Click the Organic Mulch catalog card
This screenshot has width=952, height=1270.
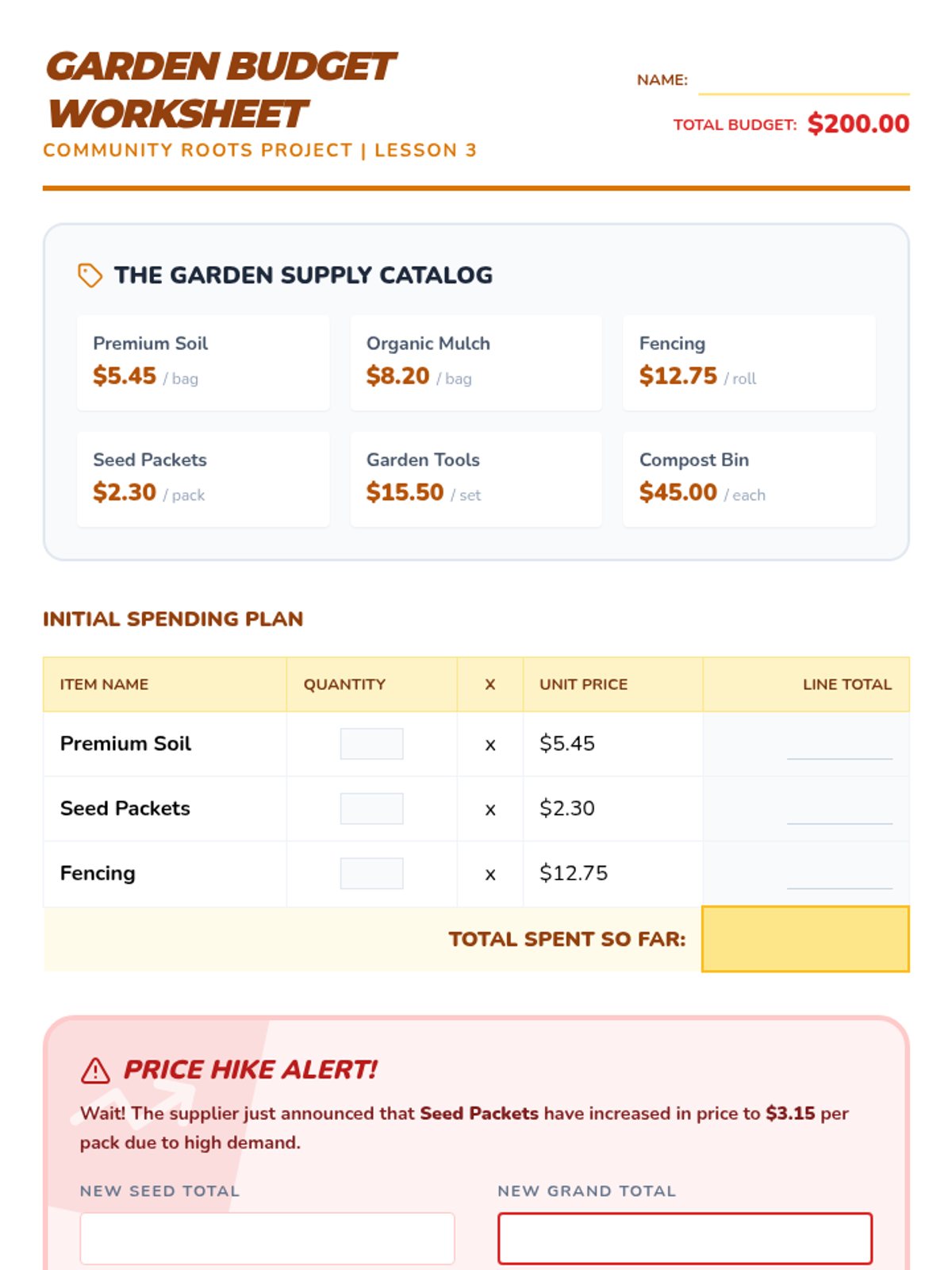(476, 363)
